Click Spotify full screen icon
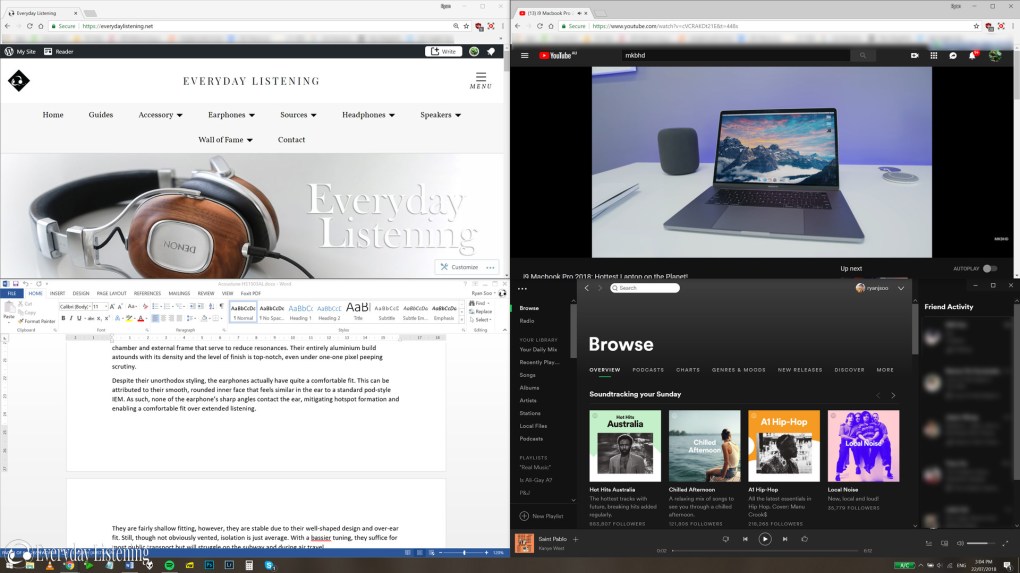Screen dimensions: 1020x573 tap(1006, 543)
